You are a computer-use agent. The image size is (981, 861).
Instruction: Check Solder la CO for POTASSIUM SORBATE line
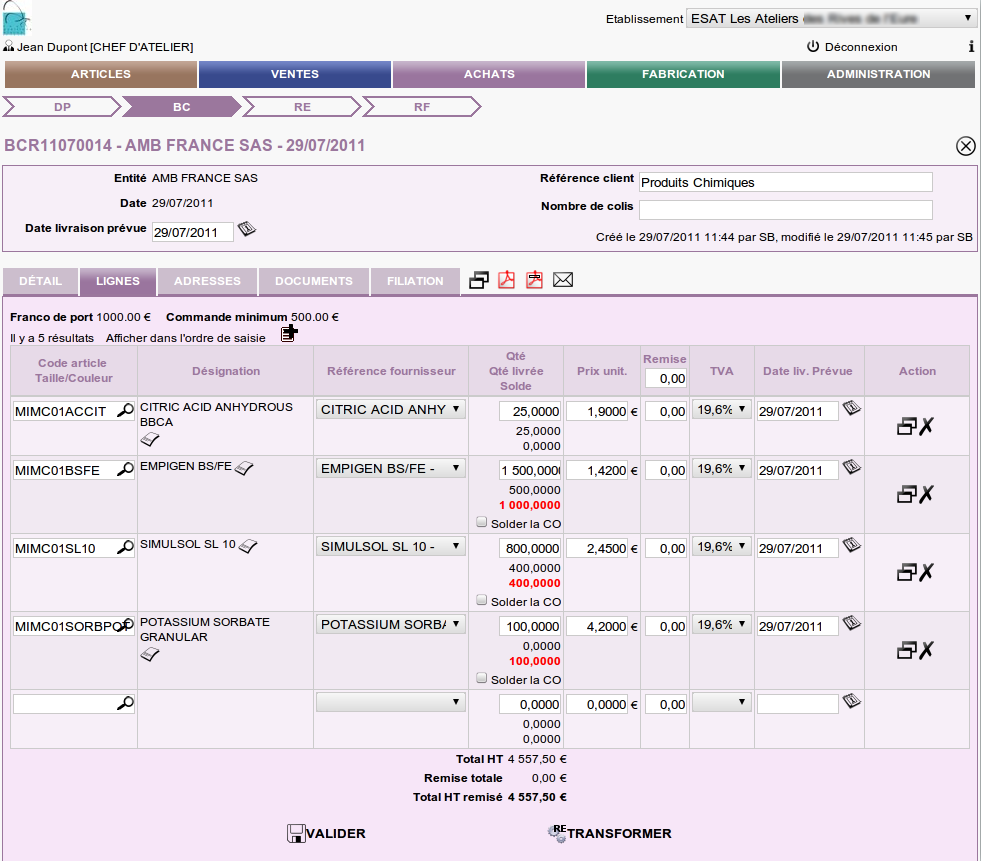tap(482, 678)
